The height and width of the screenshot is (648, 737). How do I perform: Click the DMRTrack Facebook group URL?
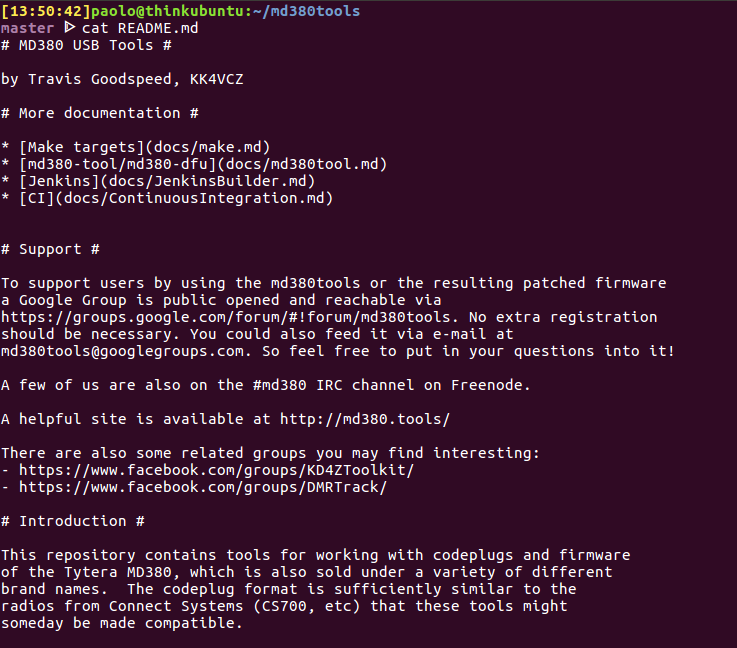tap(203, 487)
